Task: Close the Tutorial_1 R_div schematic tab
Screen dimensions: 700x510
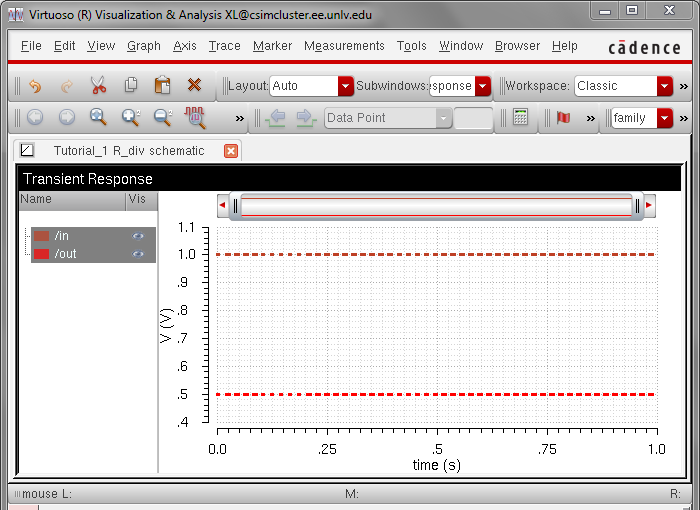Action: (231, 151)
